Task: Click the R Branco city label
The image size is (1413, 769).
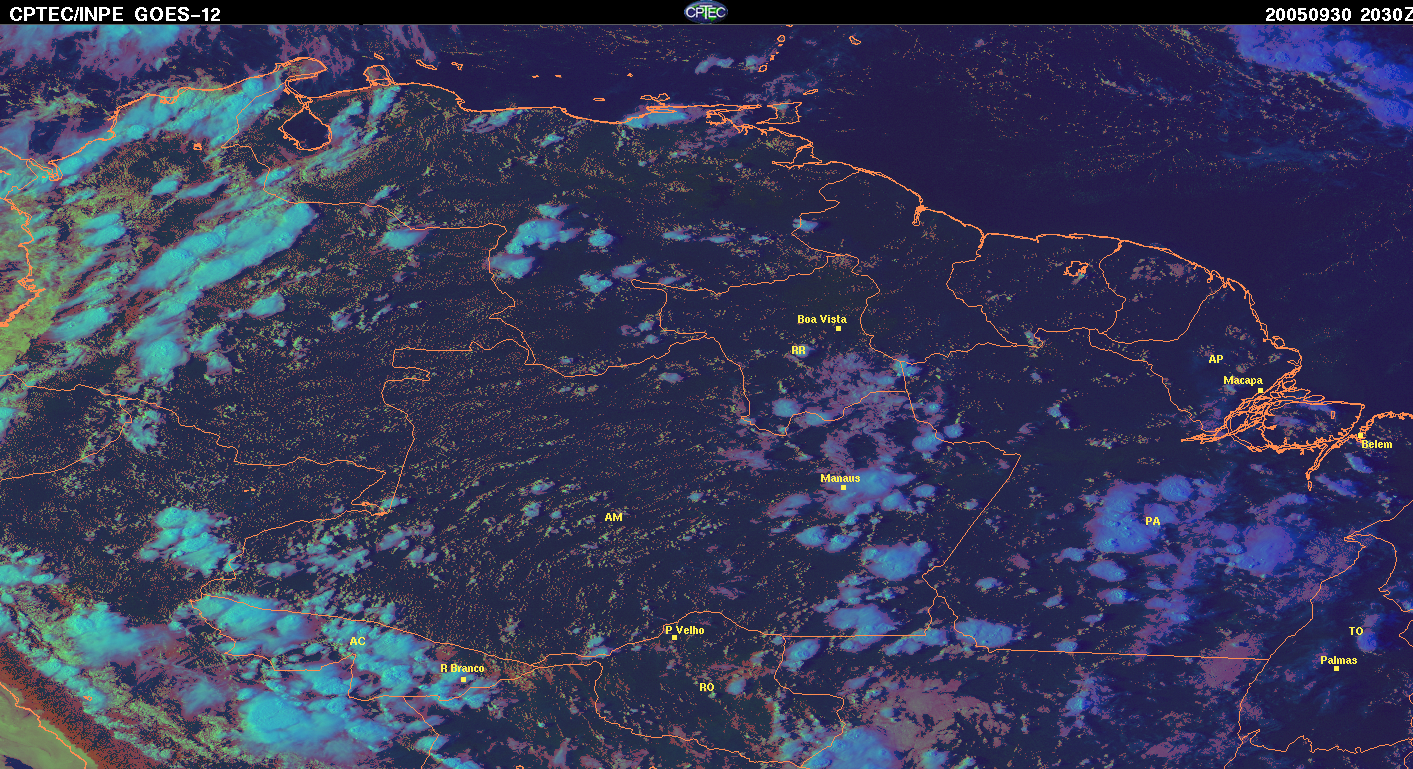Action: [x=462, y=668]
